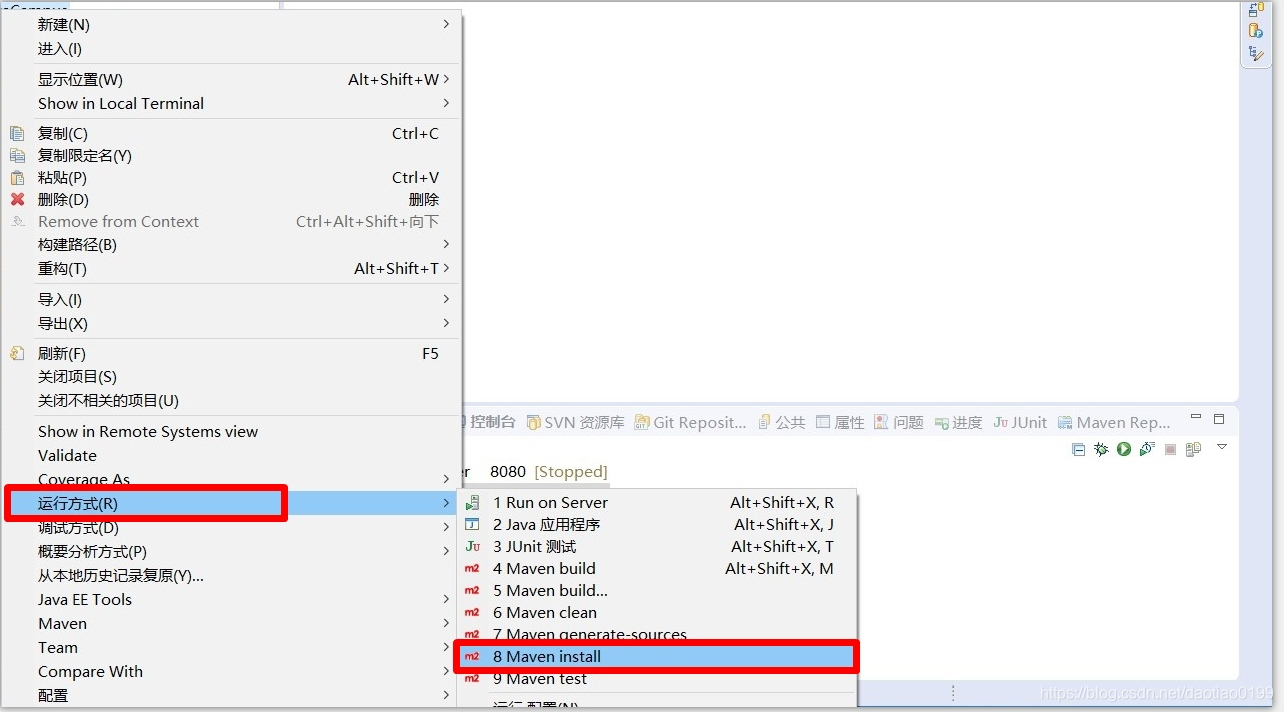Switch to the 公共 tab
1284x712 pixels.
pos(781,422)
